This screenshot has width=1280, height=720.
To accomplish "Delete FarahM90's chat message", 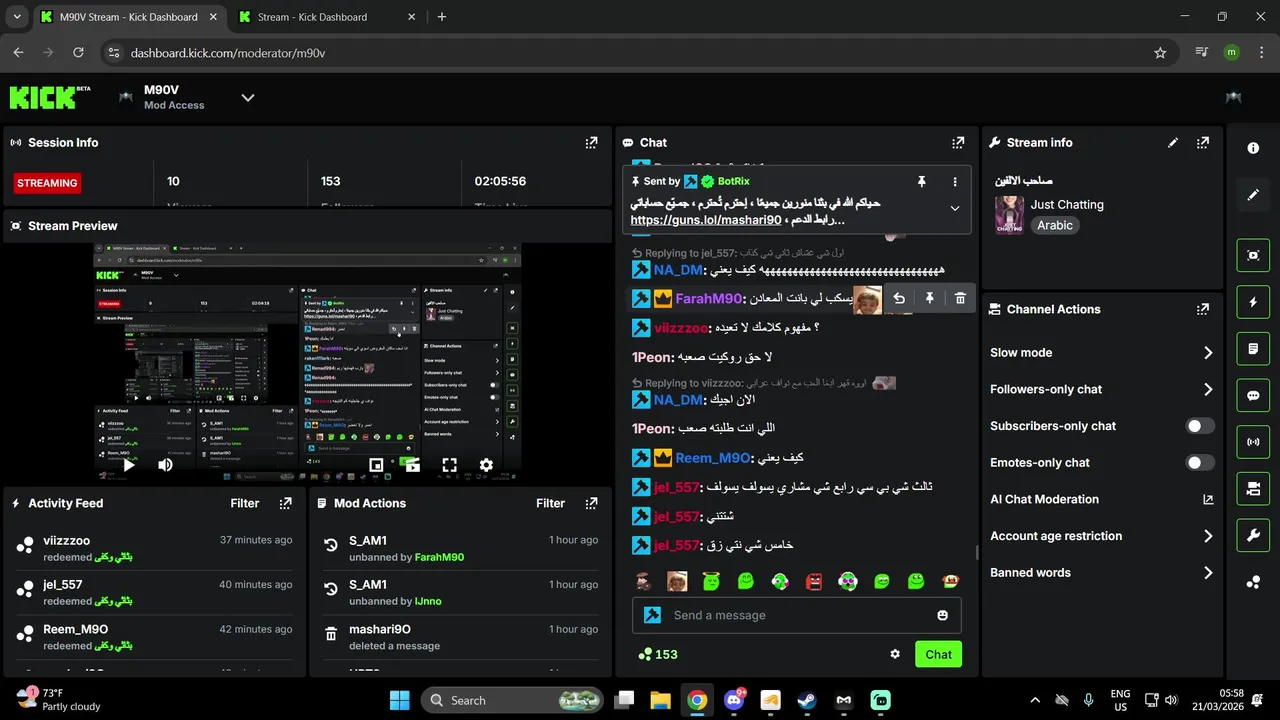I will pyautogui.click(x=960, y=299).
